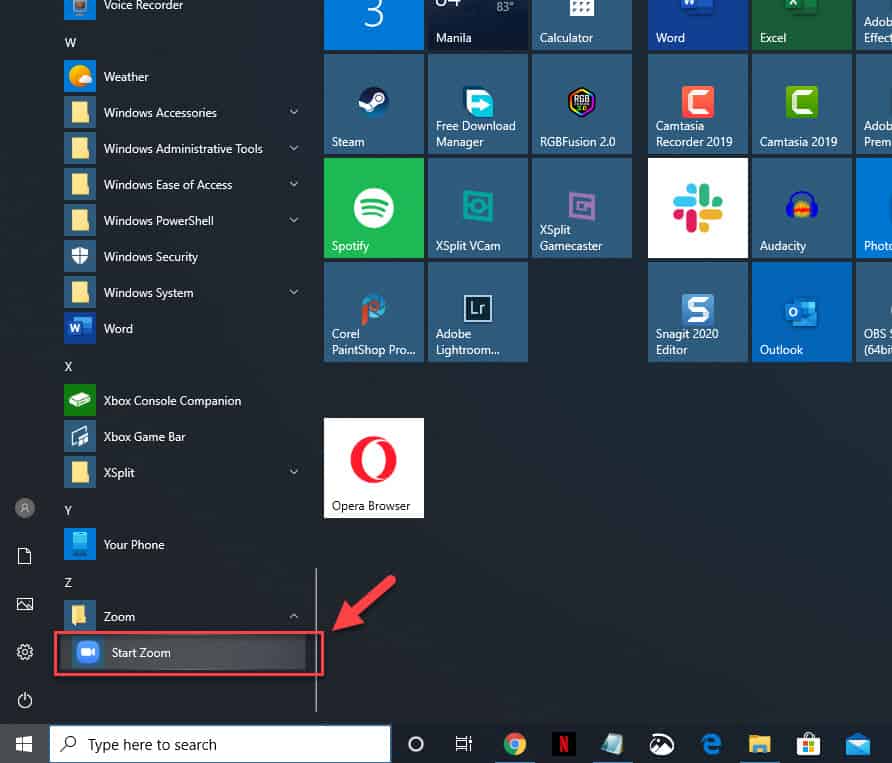This screenshot has width=892, height=763.
Task: Focus the Type here to search box
Action: click(x=220, y=744)
